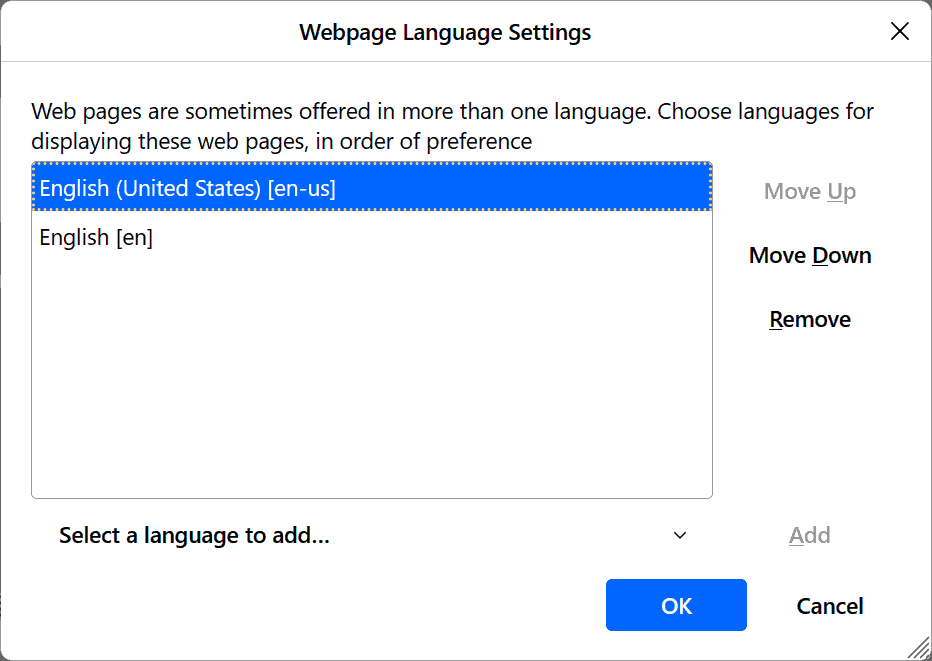Select the English [en] list entry
The width and height of the screenshot is (932, 661).
click(x=96, y=238)
